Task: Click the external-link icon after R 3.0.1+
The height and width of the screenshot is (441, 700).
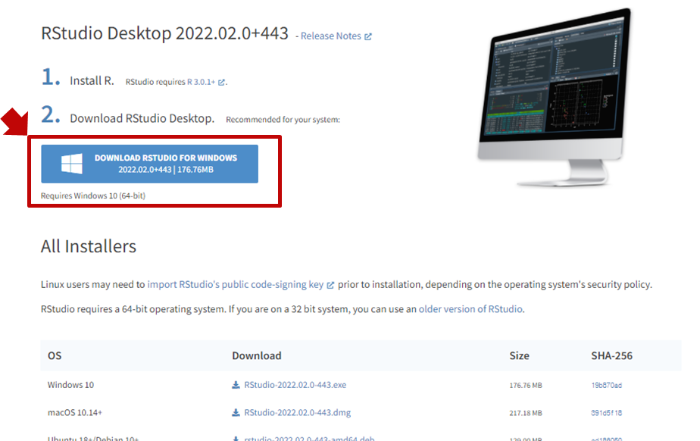Action: (x=221, y=82)
